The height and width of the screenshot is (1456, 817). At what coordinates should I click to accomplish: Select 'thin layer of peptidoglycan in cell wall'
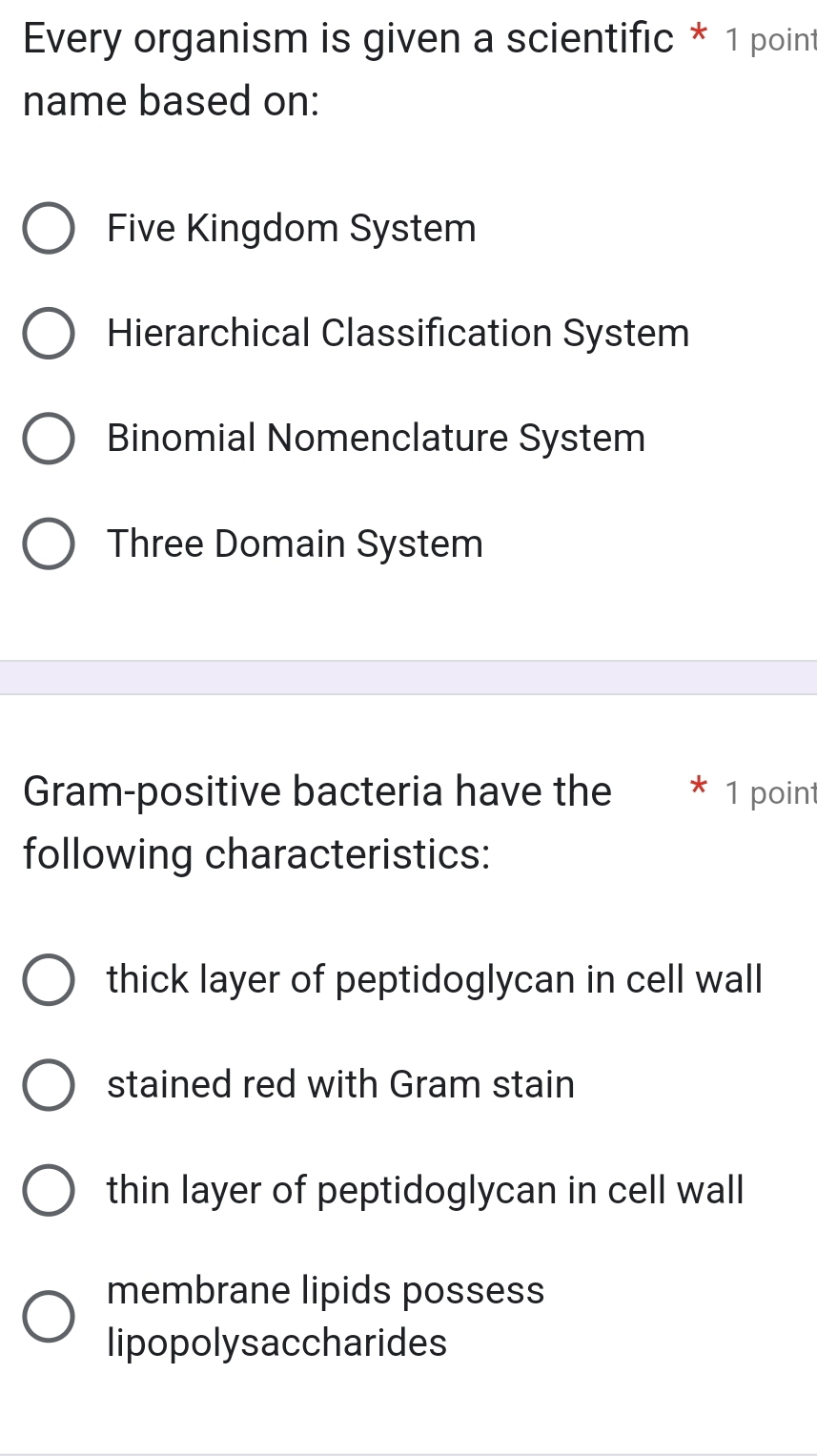tap(49, 1190)
